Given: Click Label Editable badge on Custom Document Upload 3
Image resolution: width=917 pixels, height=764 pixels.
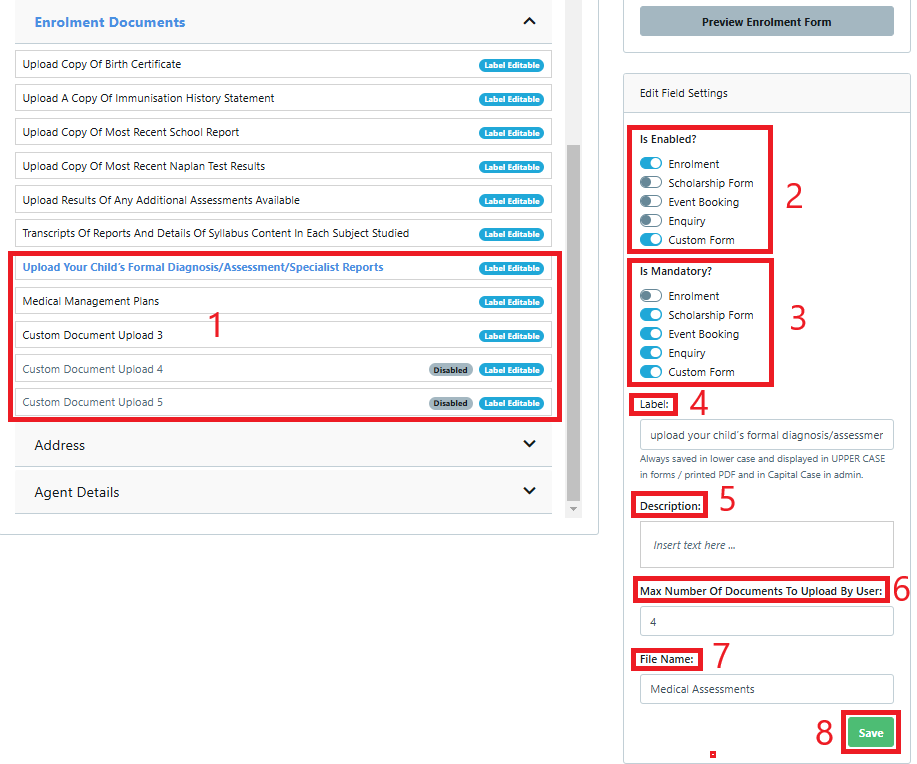Looking at the screenshot, I should click(511, 335).
